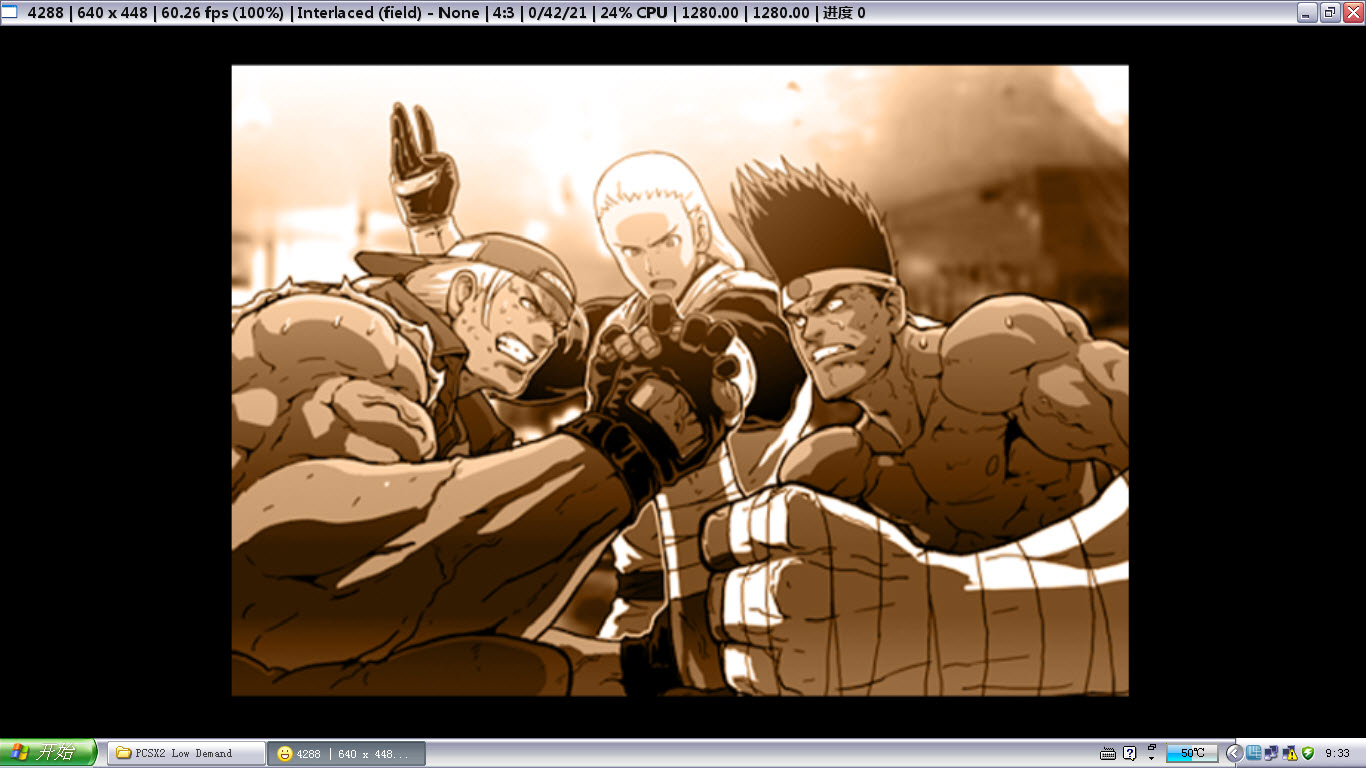Click the 50℃ temperature indicator
This screenshot has width=1366, height=768.
coord(1192,753)
